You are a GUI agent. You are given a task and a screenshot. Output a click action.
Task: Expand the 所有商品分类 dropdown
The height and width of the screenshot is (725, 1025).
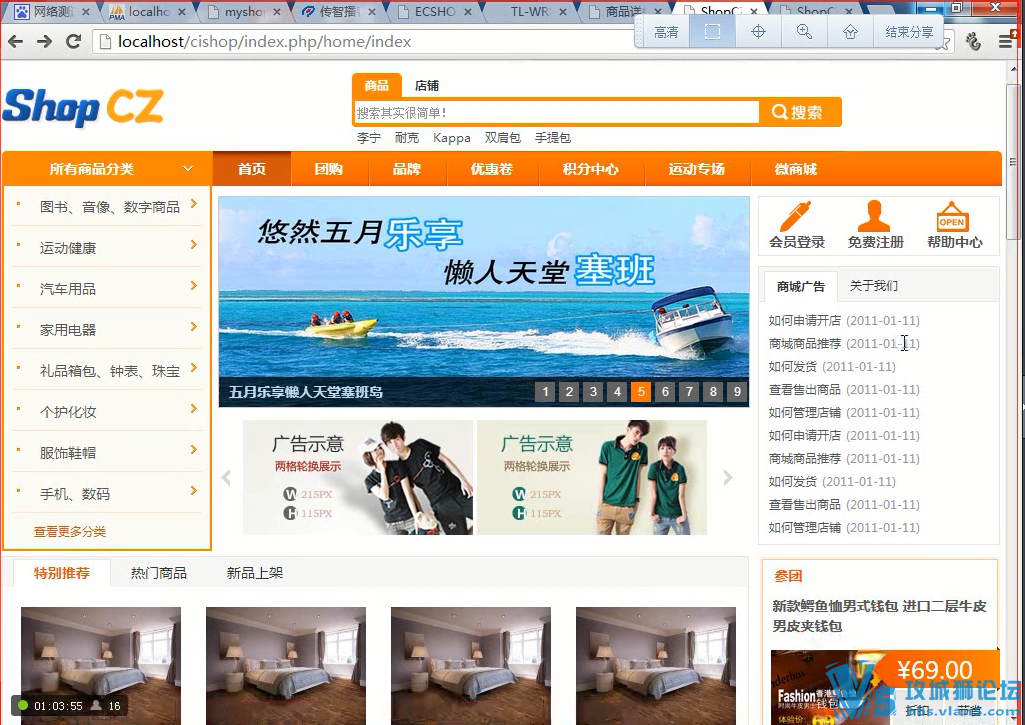click(188, 169)
